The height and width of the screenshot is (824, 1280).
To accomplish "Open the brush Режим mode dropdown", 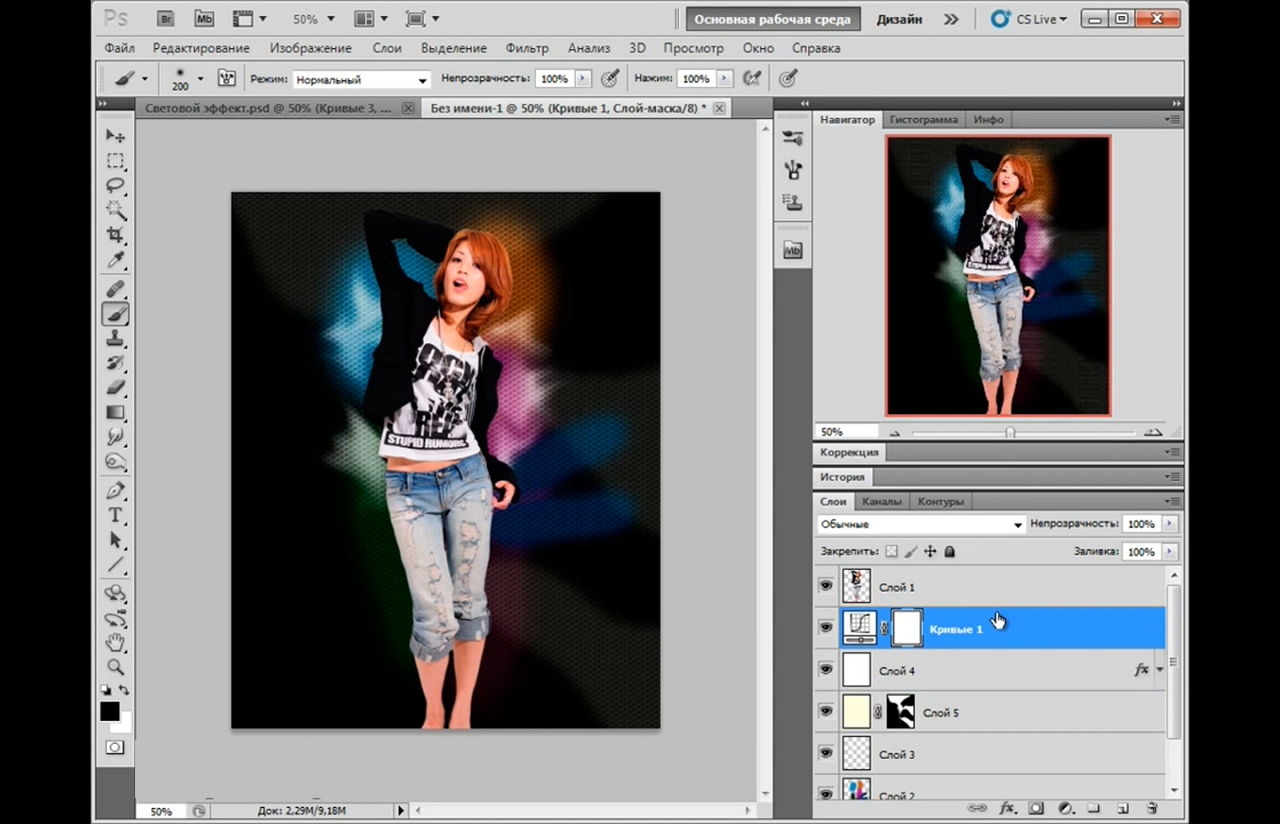I will point(361,79).
